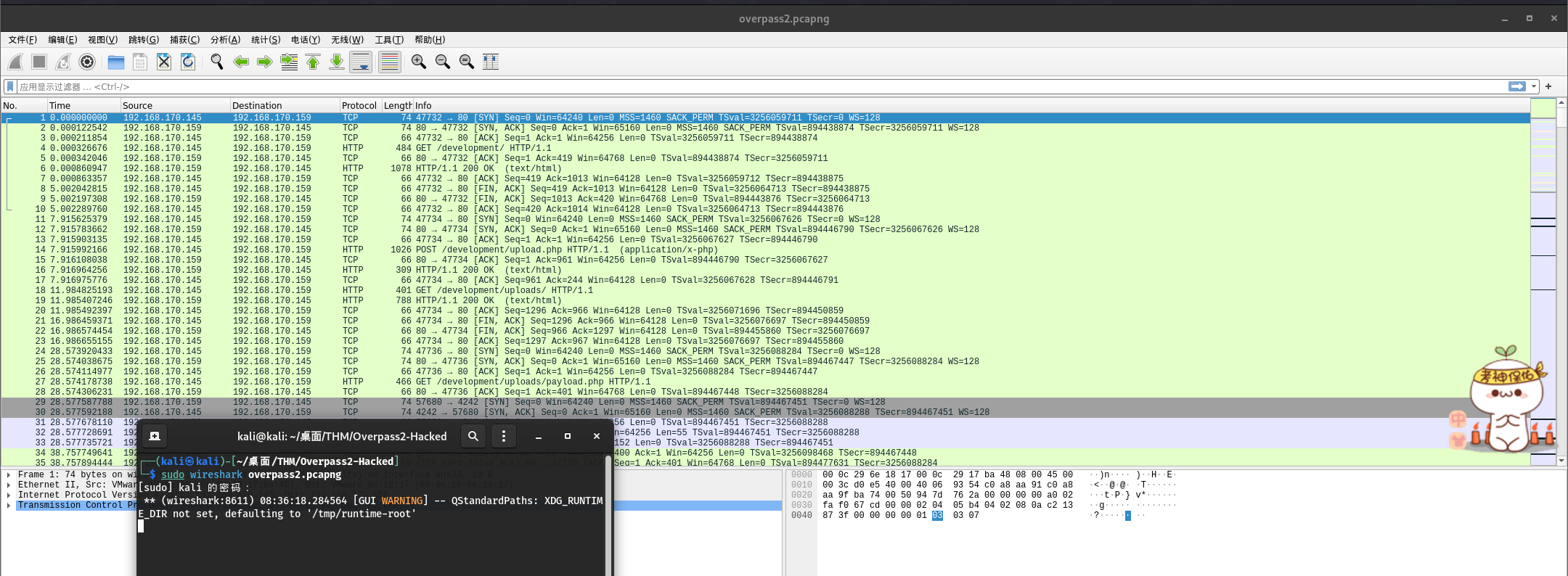
Task: Select packet 6 HTTP/1.1 200 OK row
Action: click(x=766, y=168)
